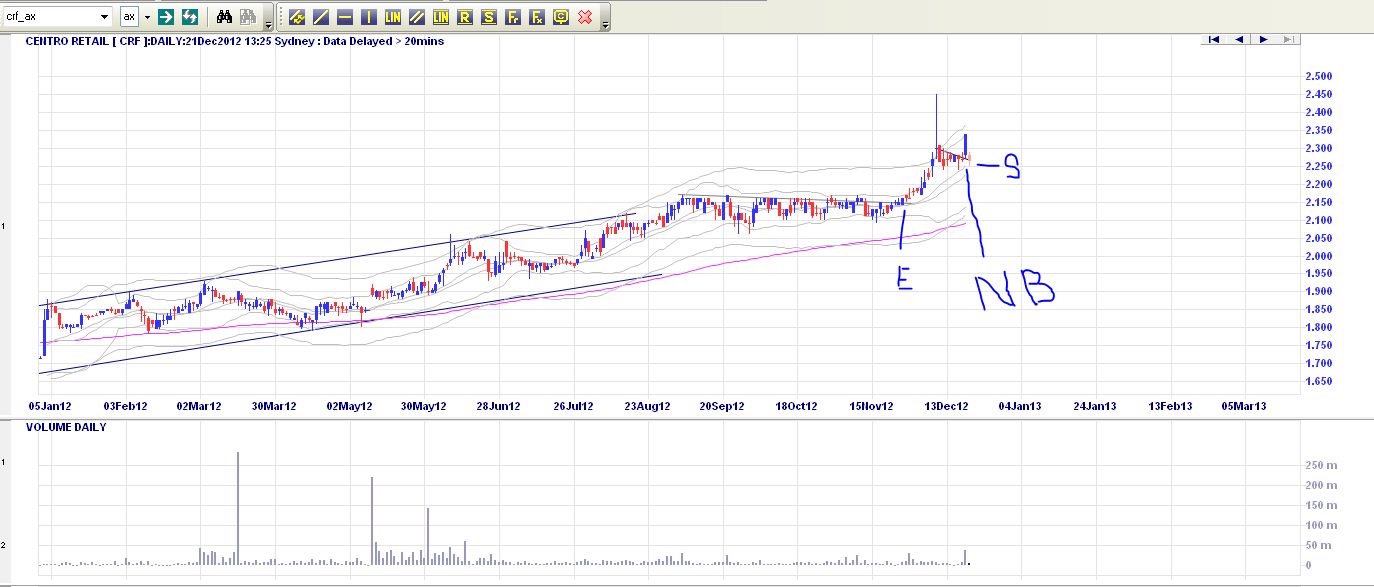Click the 2.000 price axis label

(1319, 256)
